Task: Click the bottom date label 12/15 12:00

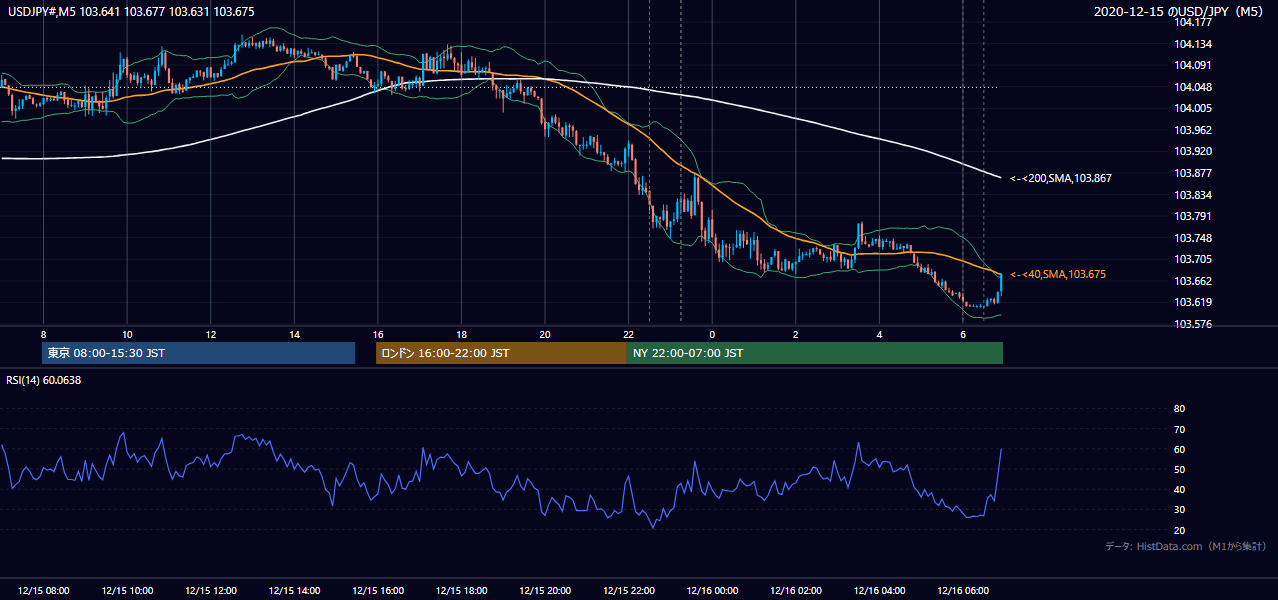Action: (x=211, y=591)
